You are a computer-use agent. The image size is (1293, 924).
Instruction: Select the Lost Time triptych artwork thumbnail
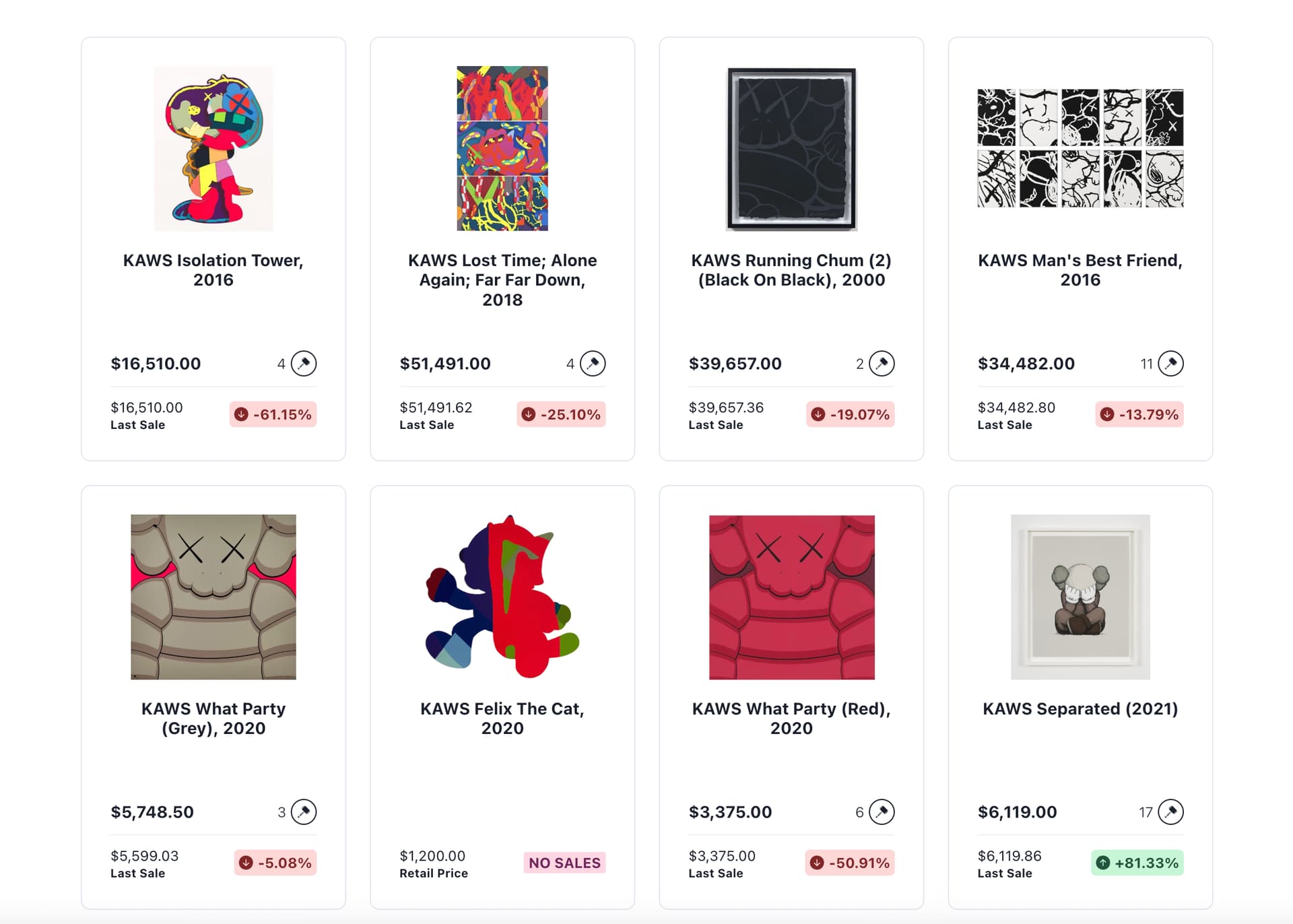502,148
